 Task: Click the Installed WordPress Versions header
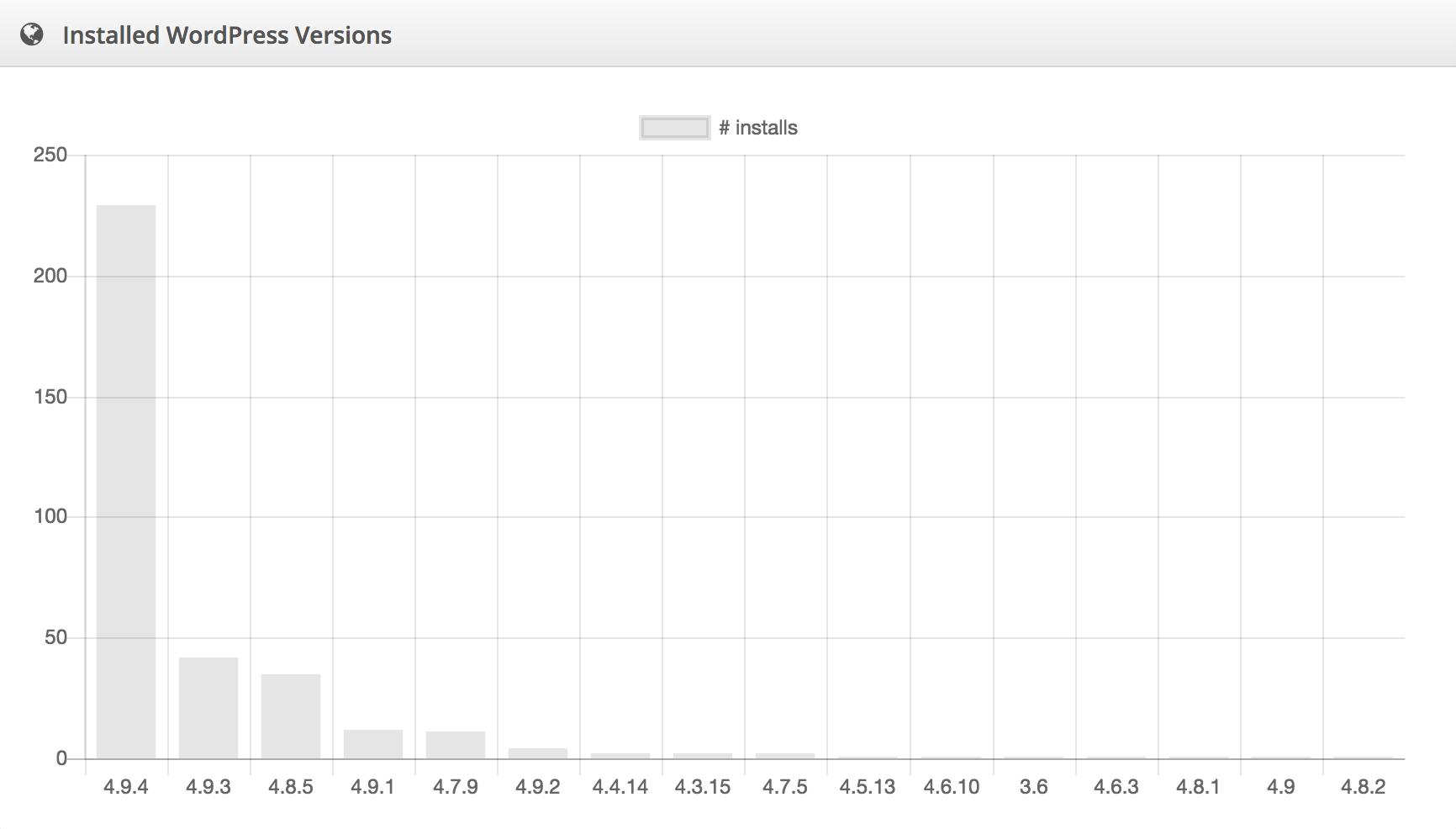(x=228, y=34)
